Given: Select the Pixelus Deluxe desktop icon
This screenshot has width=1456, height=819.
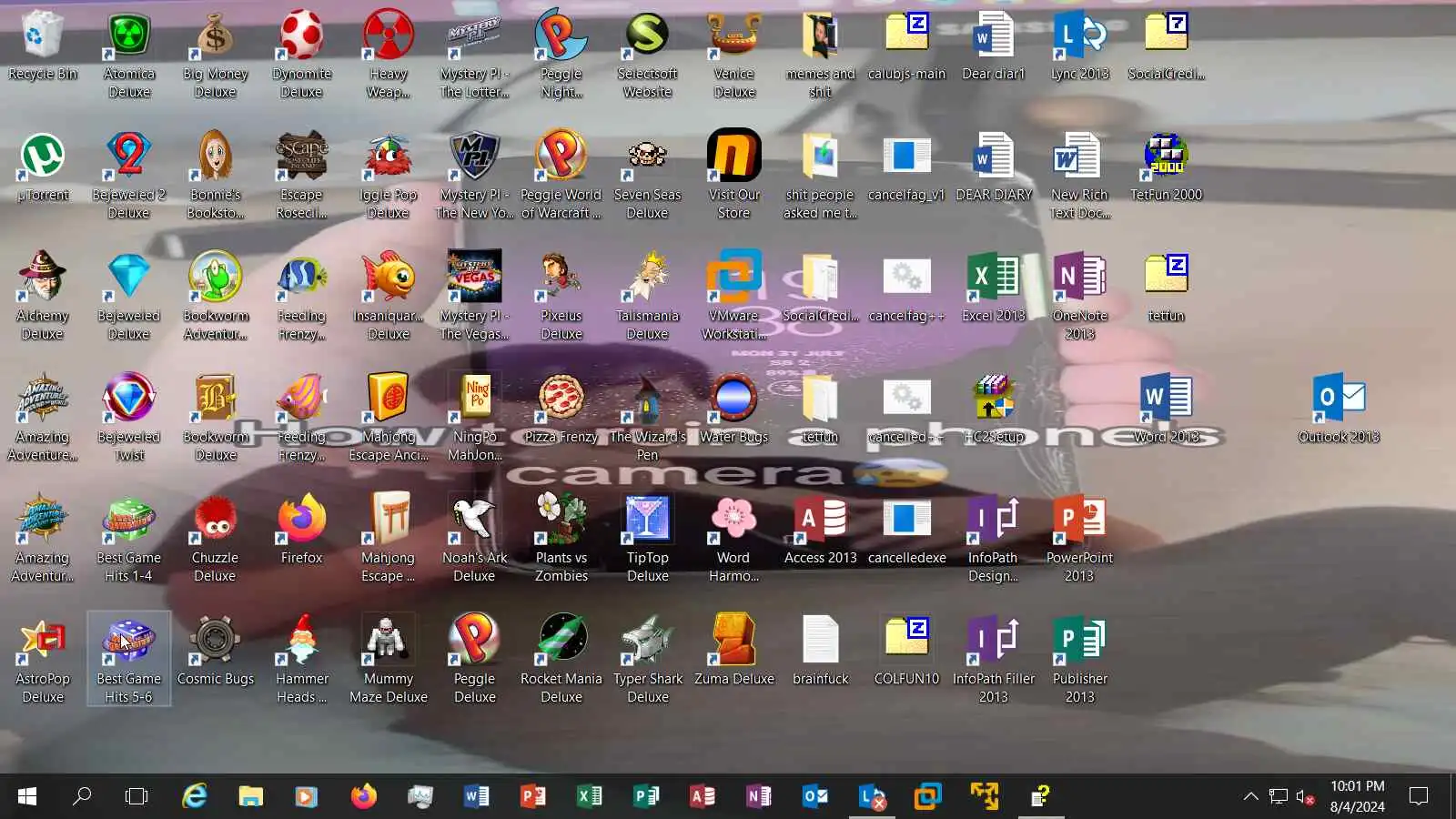Looking at the screenshot, I should click(x=561, y=297).
